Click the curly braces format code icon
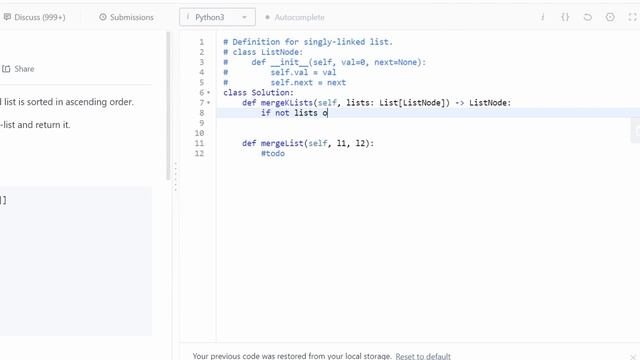The image size is (640, 360). 565,17
